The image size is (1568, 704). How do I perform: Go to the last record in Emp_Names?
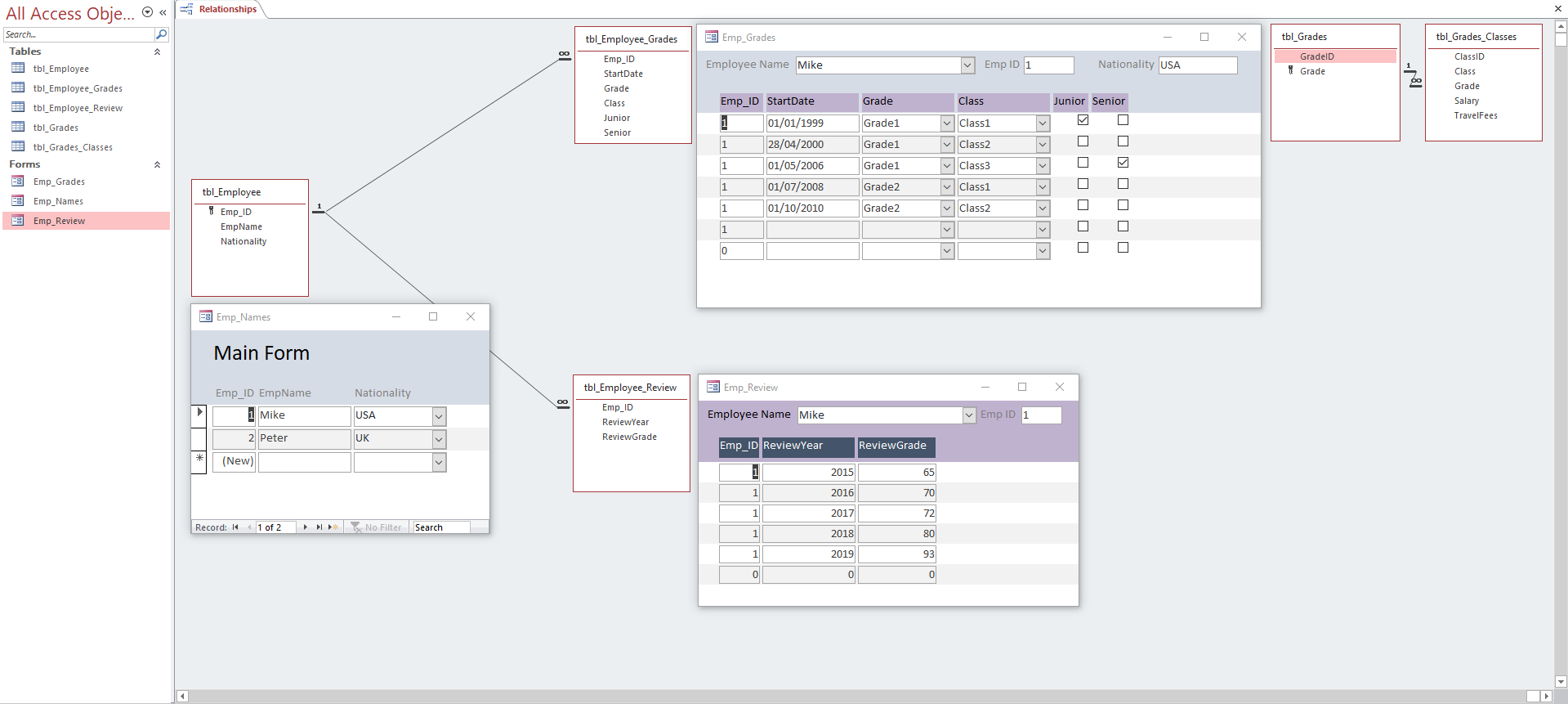319,527
